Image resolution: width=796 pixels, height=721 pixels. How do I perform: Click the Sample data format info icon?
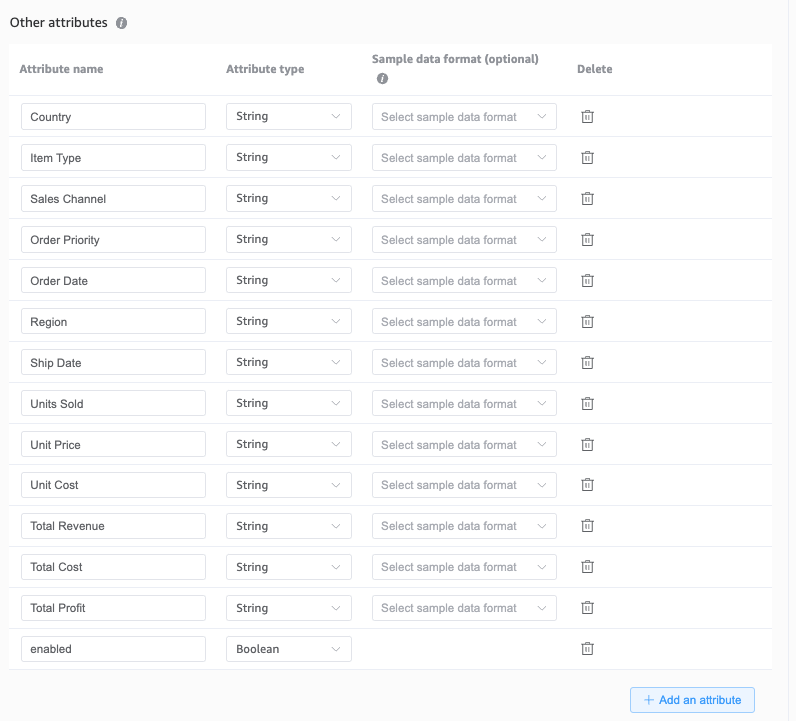click(x=382, y=79)
